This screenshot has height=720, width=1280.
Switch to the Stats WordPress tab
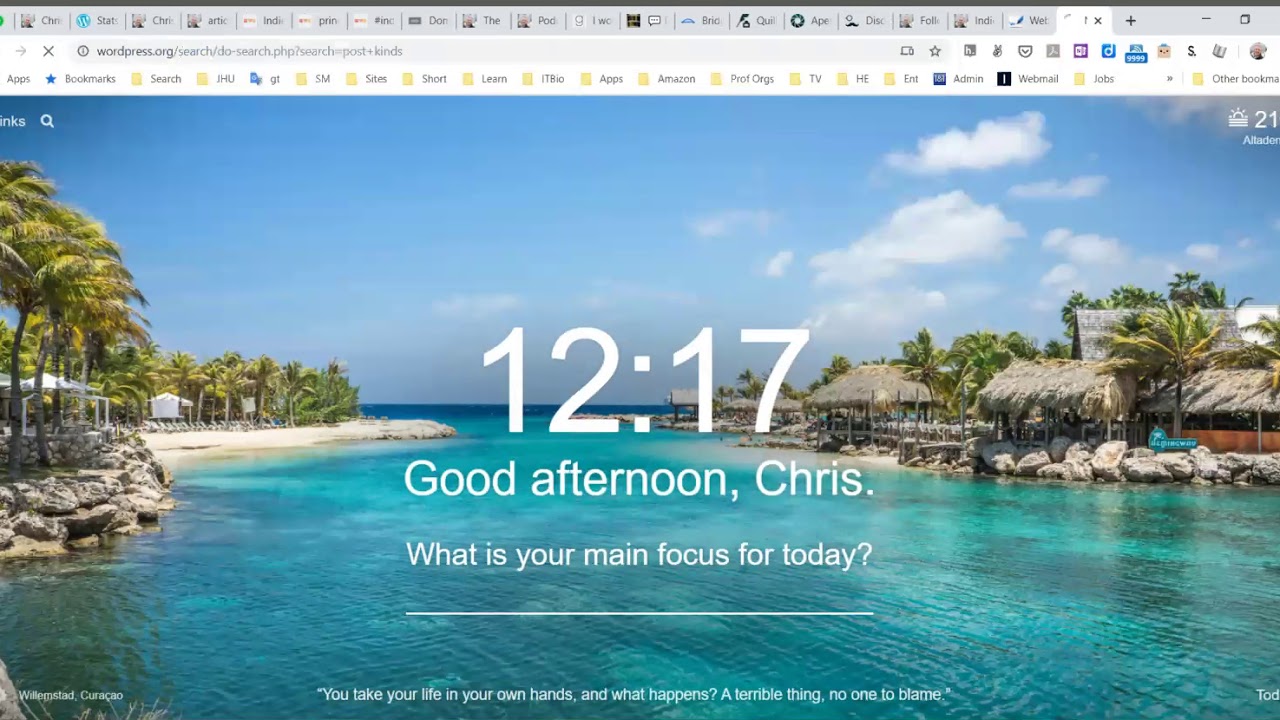(96, 20)
